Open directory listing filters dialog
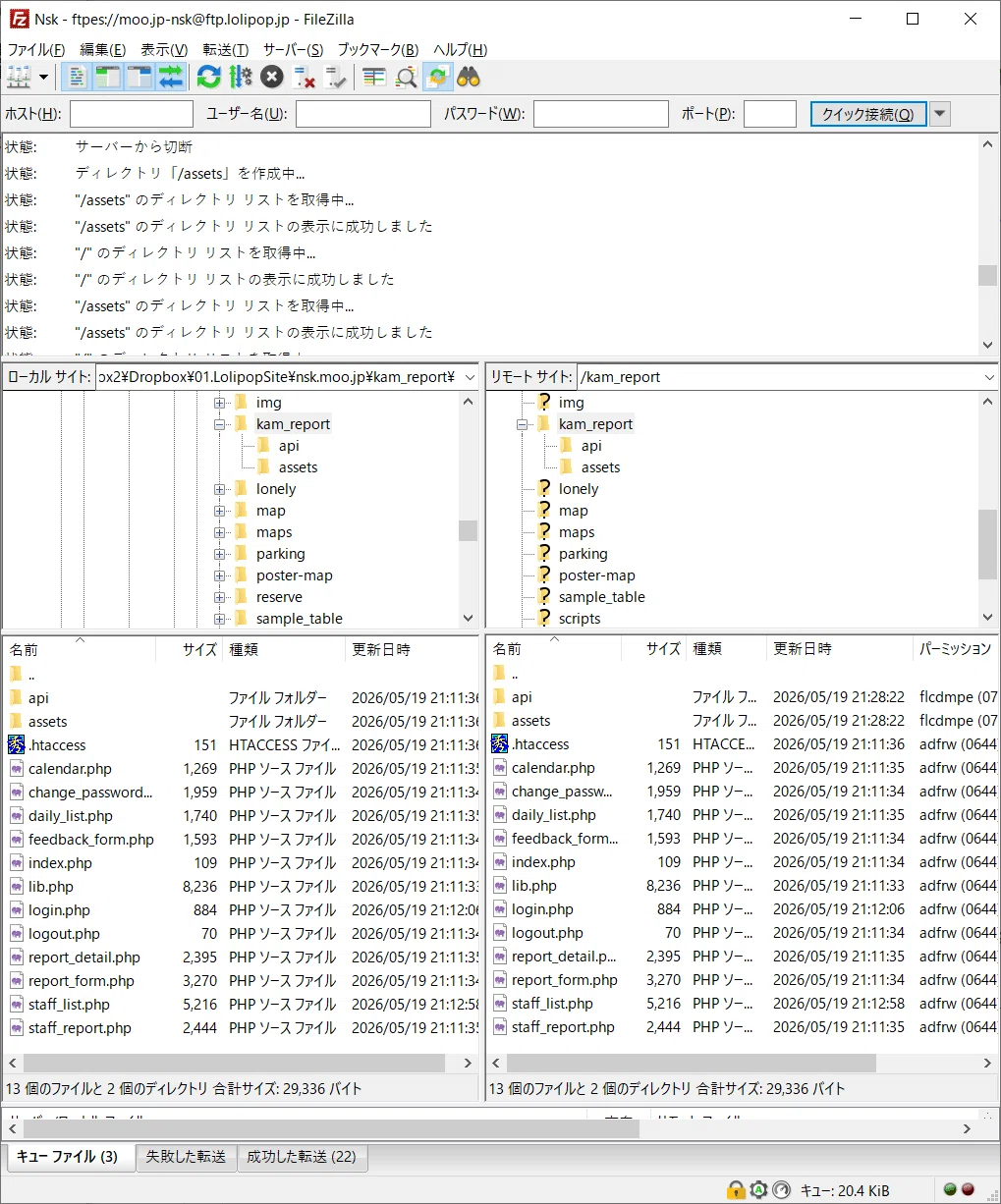Image resolution: width=1001 pixels, height=1204 pixels. point(373,78)
